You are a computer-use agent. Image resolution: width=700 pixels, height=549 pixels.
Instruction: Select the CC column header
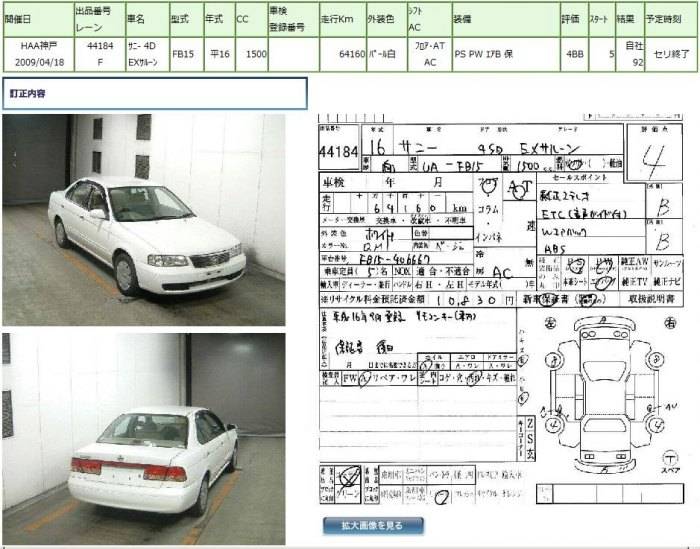pyautogui.click(x=251, y=19)
